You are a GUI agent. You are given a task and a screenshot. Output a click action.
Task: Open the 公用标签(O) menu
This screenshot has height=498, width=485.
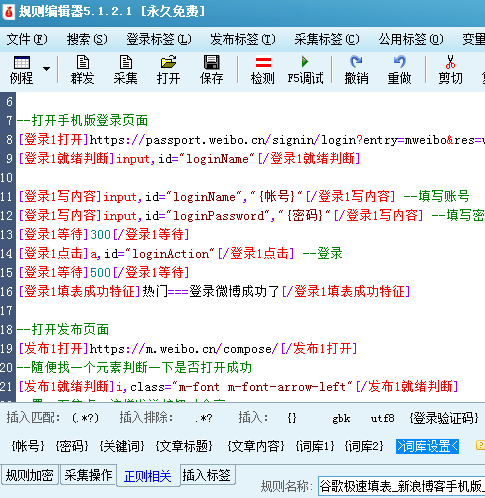411,40
